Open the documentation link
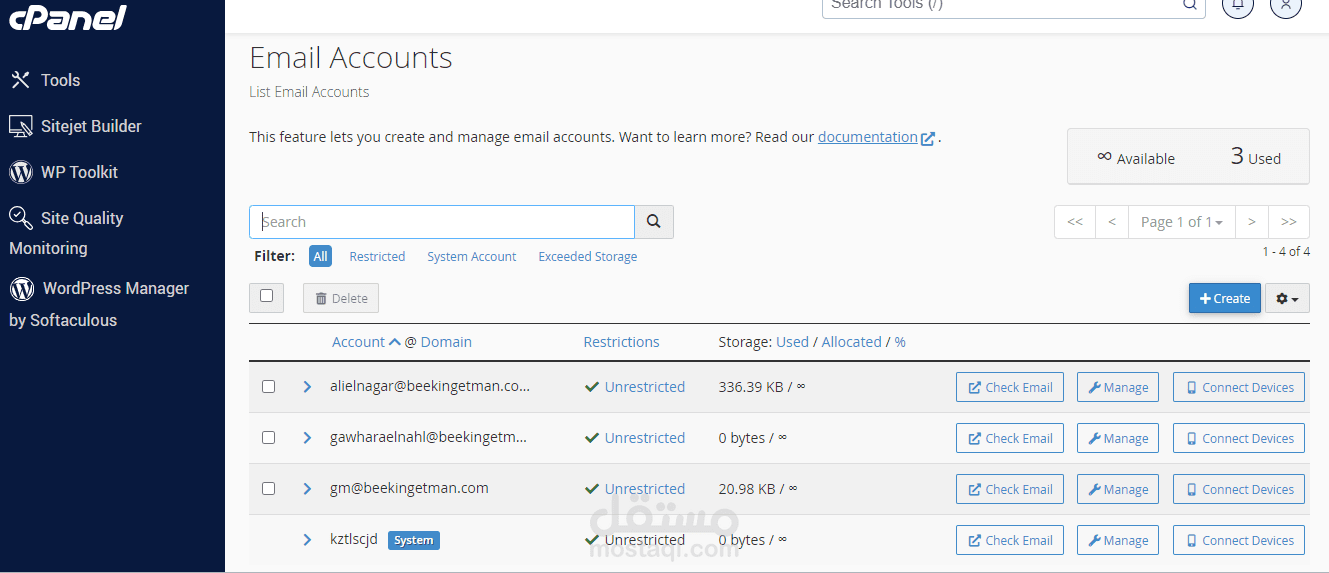 click(868, 137)
